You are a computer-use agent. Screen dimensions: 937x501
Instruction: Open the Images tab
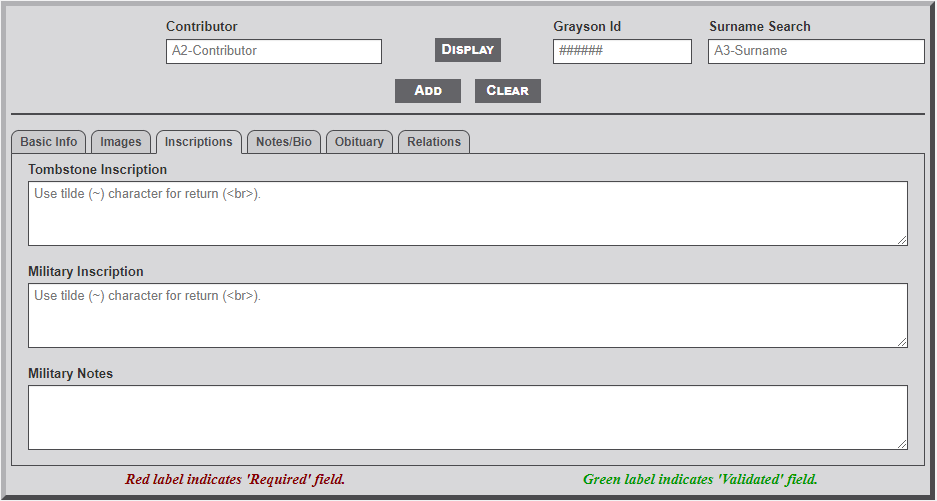tap(122, 142)
